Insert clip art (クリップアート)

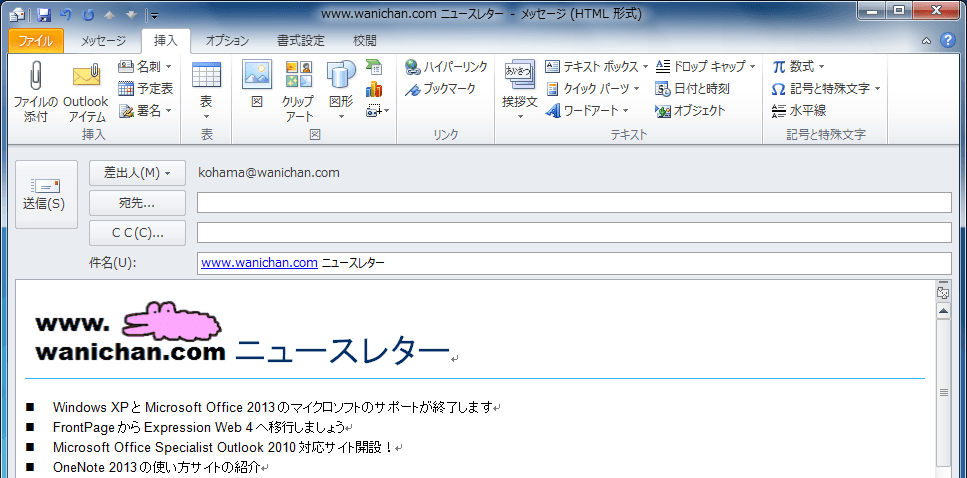[x=299, y=91]
